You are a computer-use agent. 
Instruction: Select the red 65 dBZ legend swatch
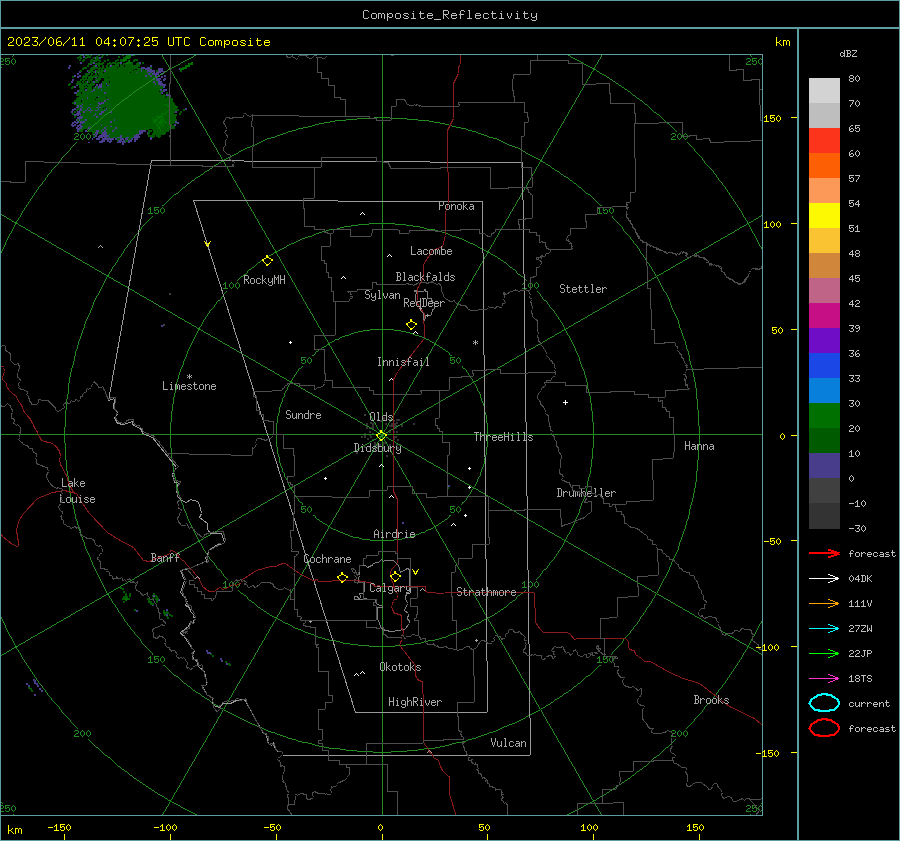pyautogui.click(x=824, y=140)
